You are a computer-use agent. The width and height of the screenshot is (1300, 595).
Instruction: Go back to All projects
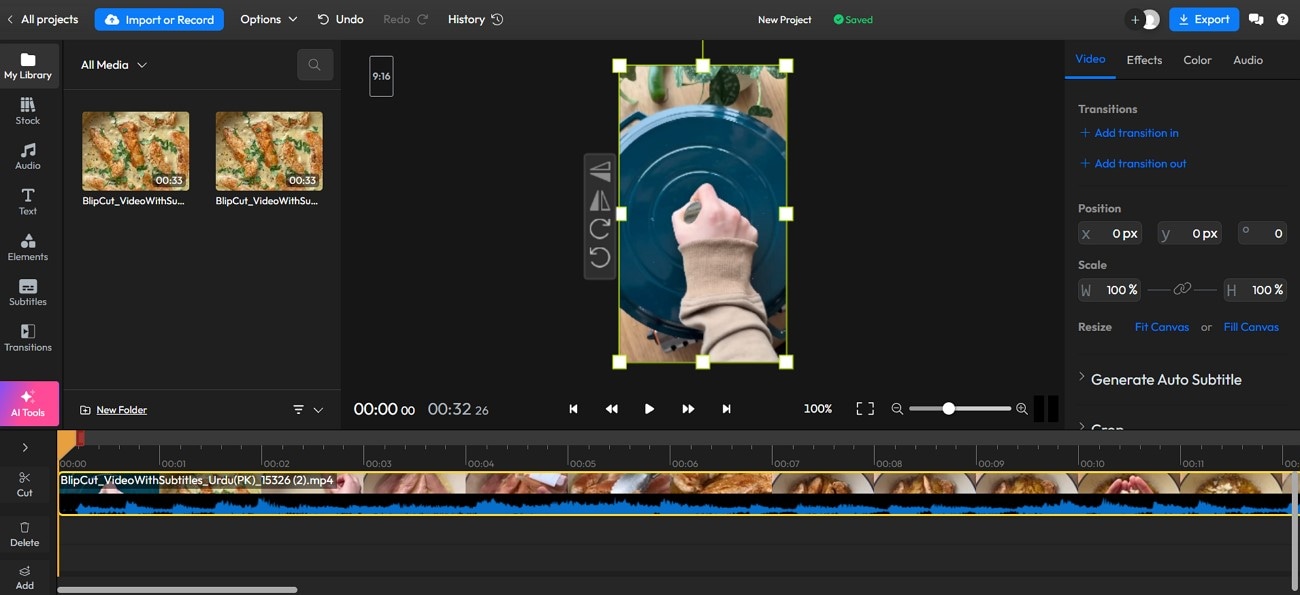click(42, 19)
